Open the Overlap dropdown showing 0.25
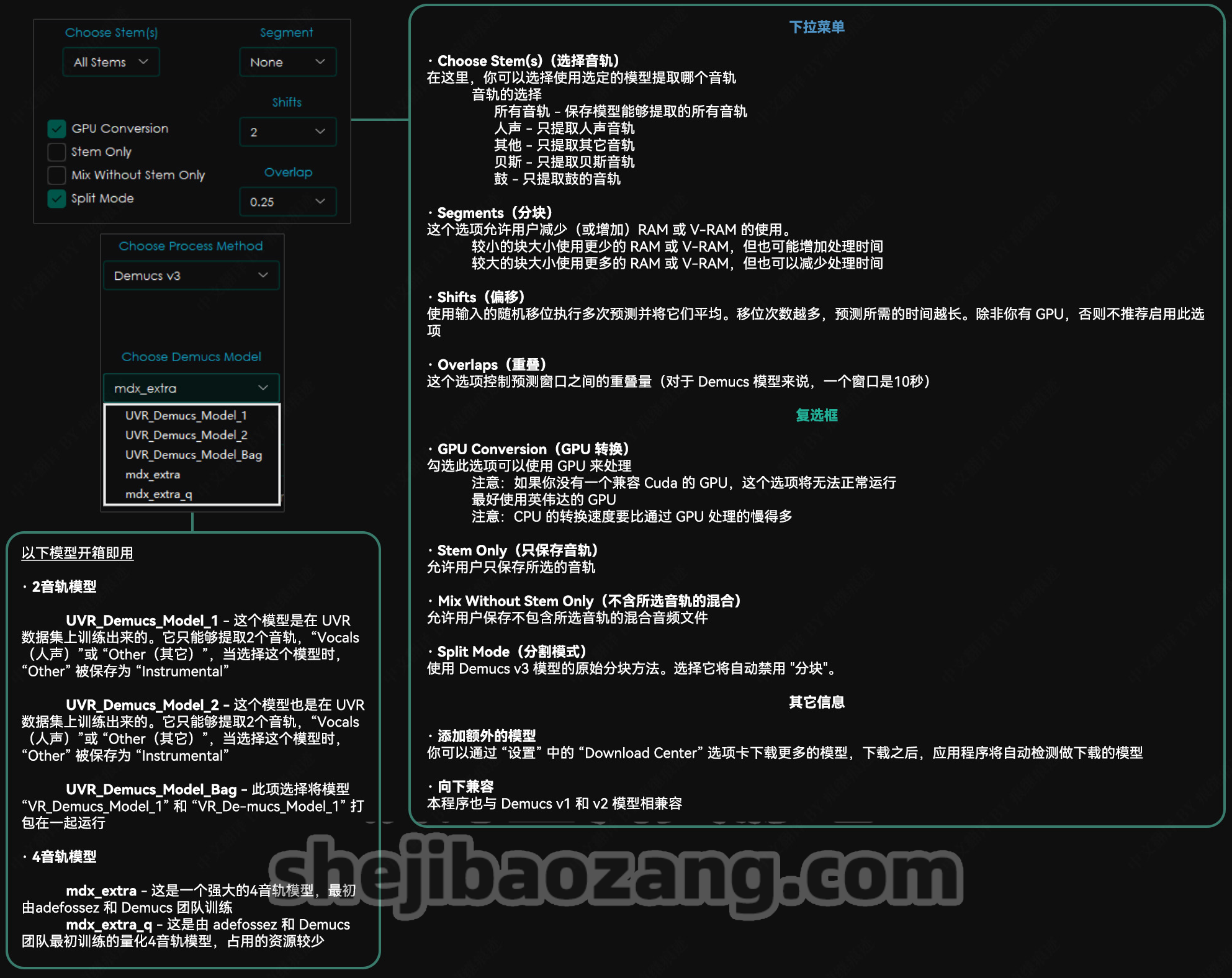This screenshot has width=1232, height=978. pyautogui.click(x=288, y=202)
